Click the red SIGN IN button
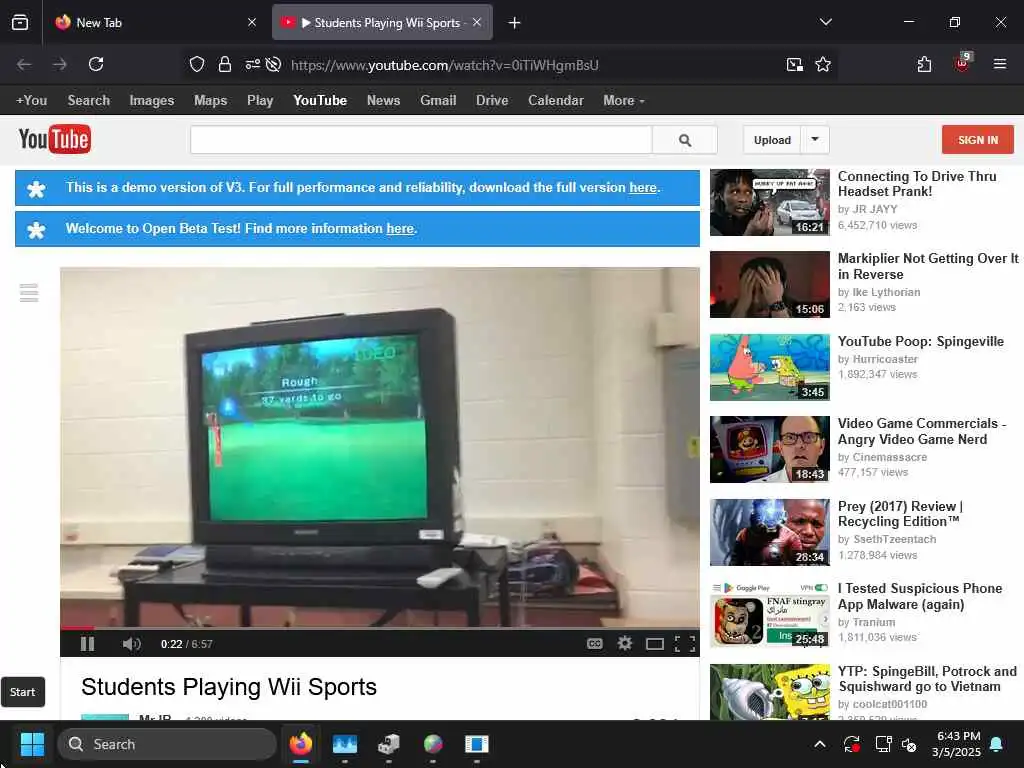The width and height of the screenshot is (1024, 768). click(x=978, y=140)
